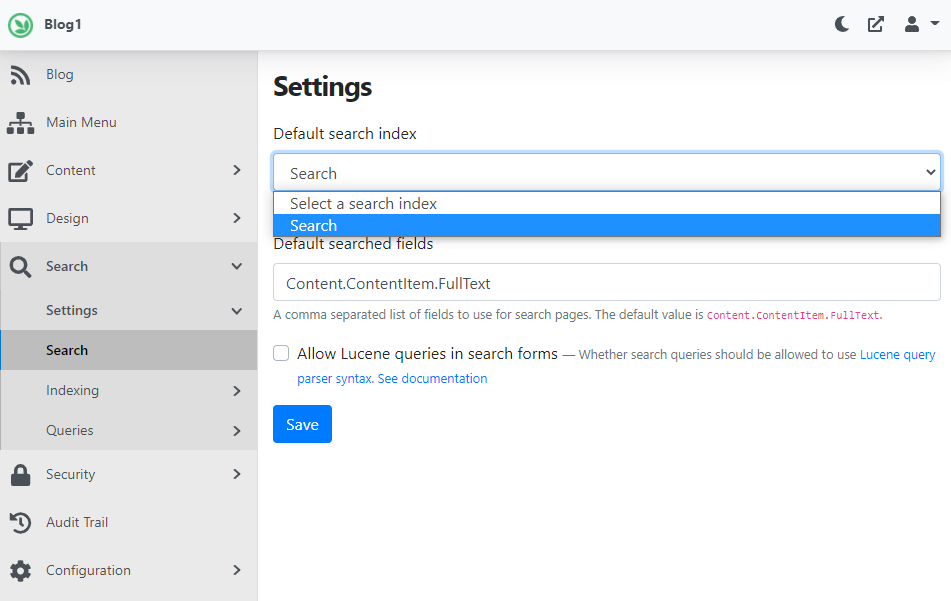This screenshot has height=601, width=951.
Task: Expand the Content menu chevron
Action: [237, 170]
